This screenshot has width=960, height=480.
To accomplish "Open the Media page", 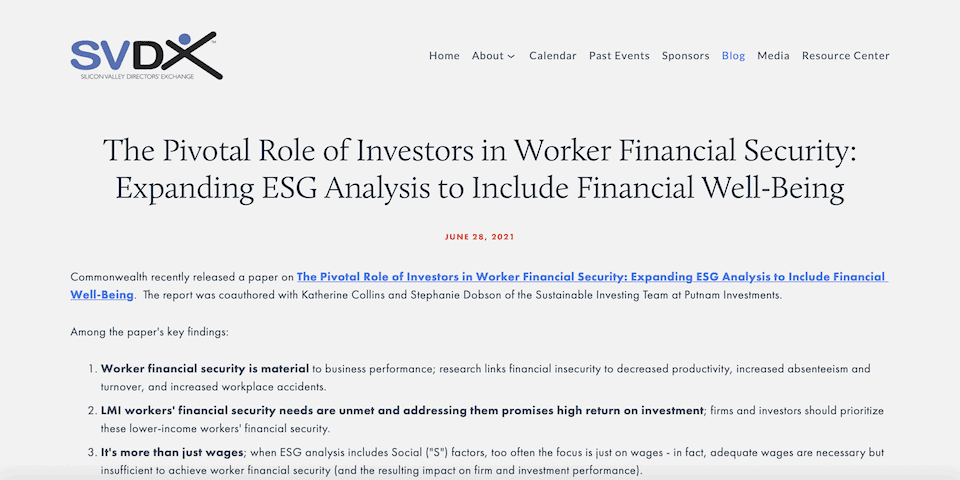I will pos(773,56).
